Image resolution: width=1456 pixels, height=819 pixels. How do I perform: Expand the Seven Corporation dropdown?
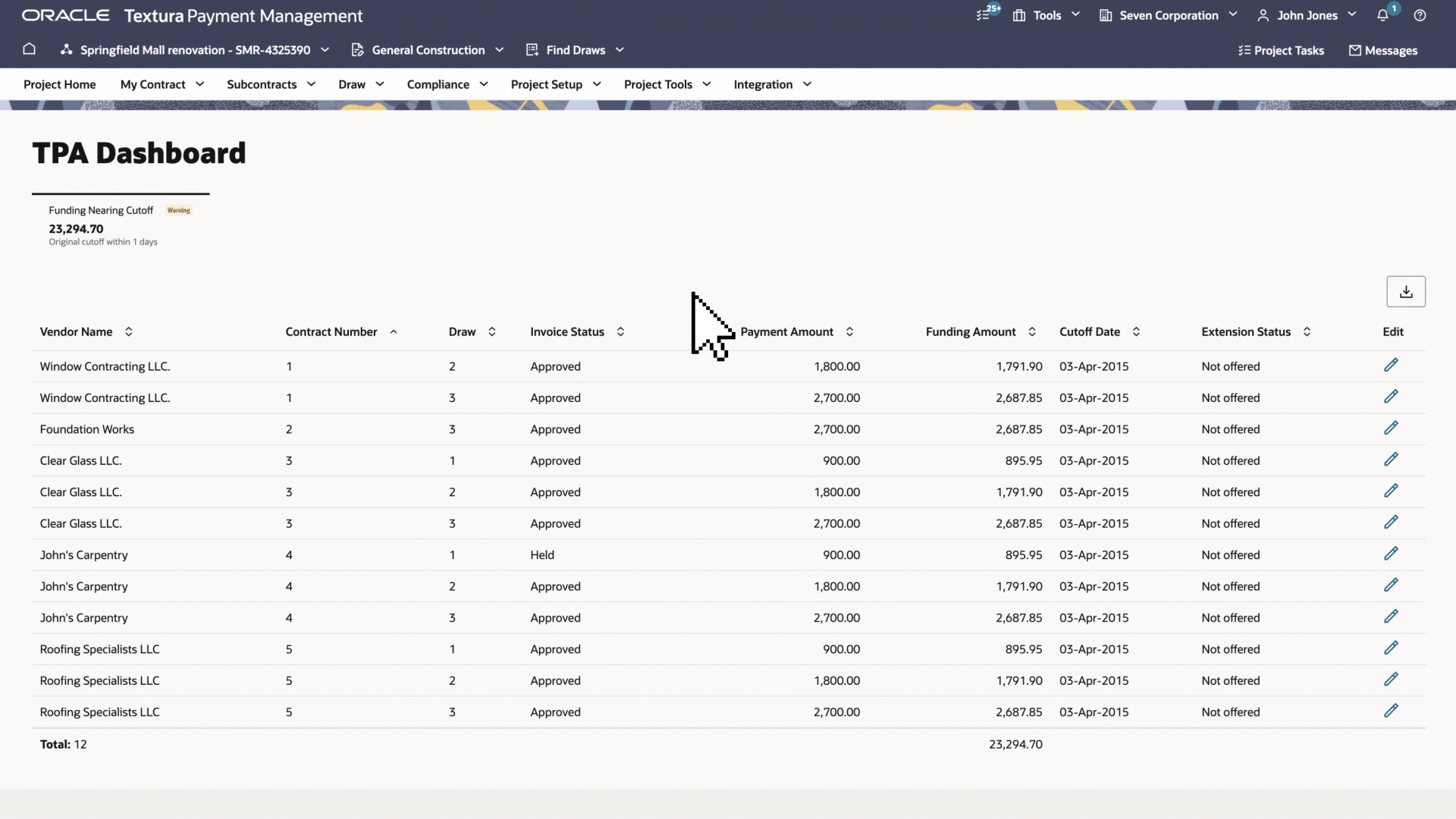click(1169, 15)
